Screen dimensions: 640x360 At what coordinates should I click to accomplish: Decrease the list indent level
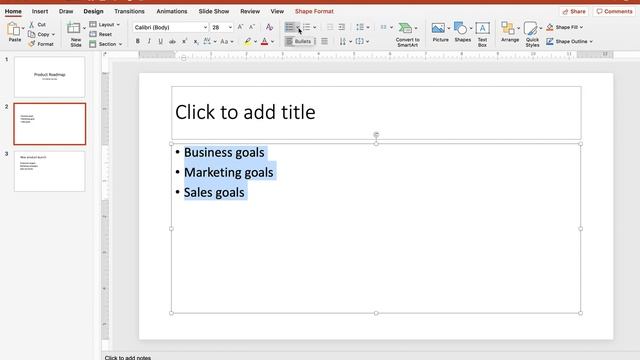(330, 27)
